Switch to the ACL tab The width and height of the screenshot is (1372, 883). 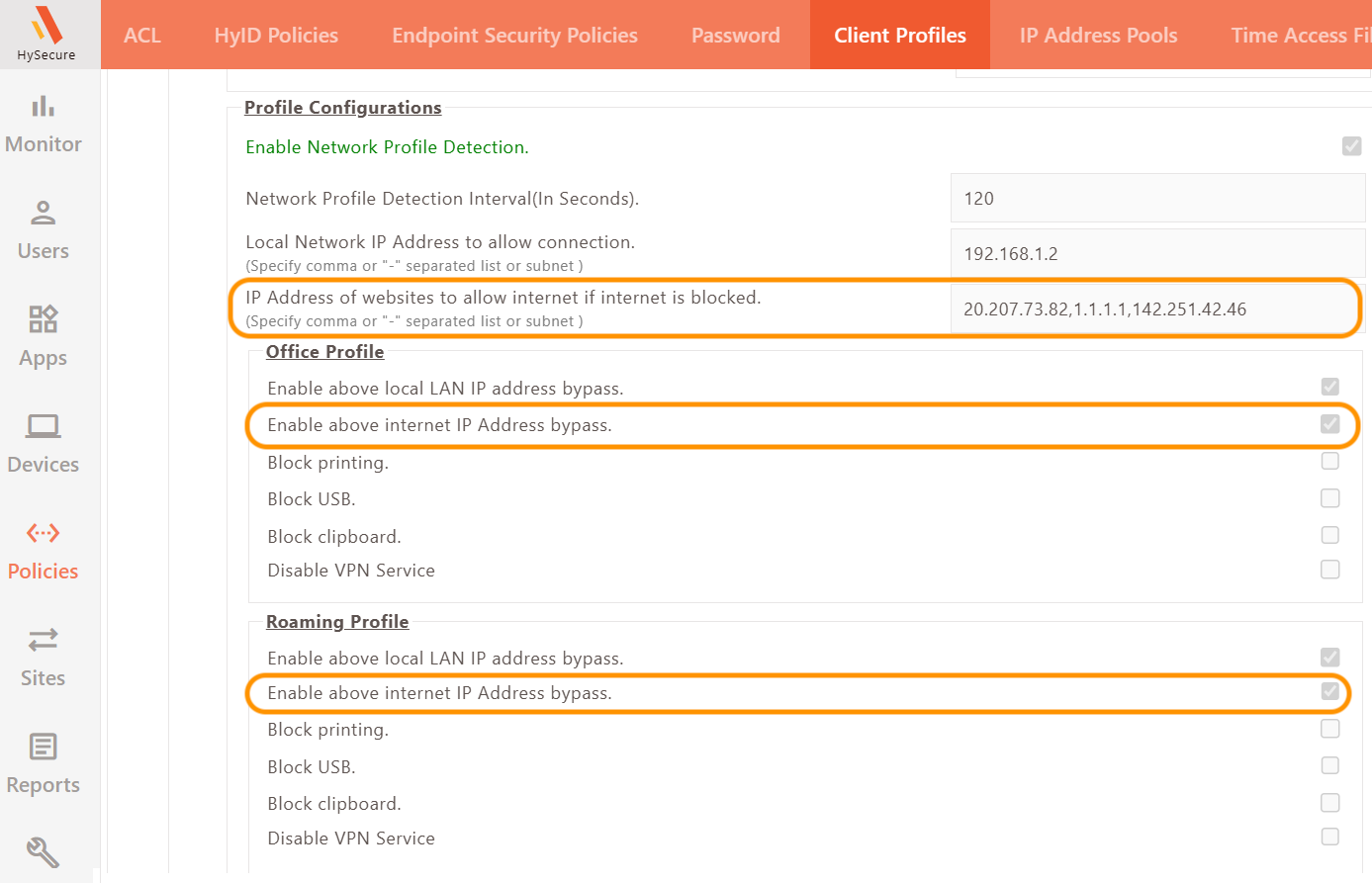142,36
